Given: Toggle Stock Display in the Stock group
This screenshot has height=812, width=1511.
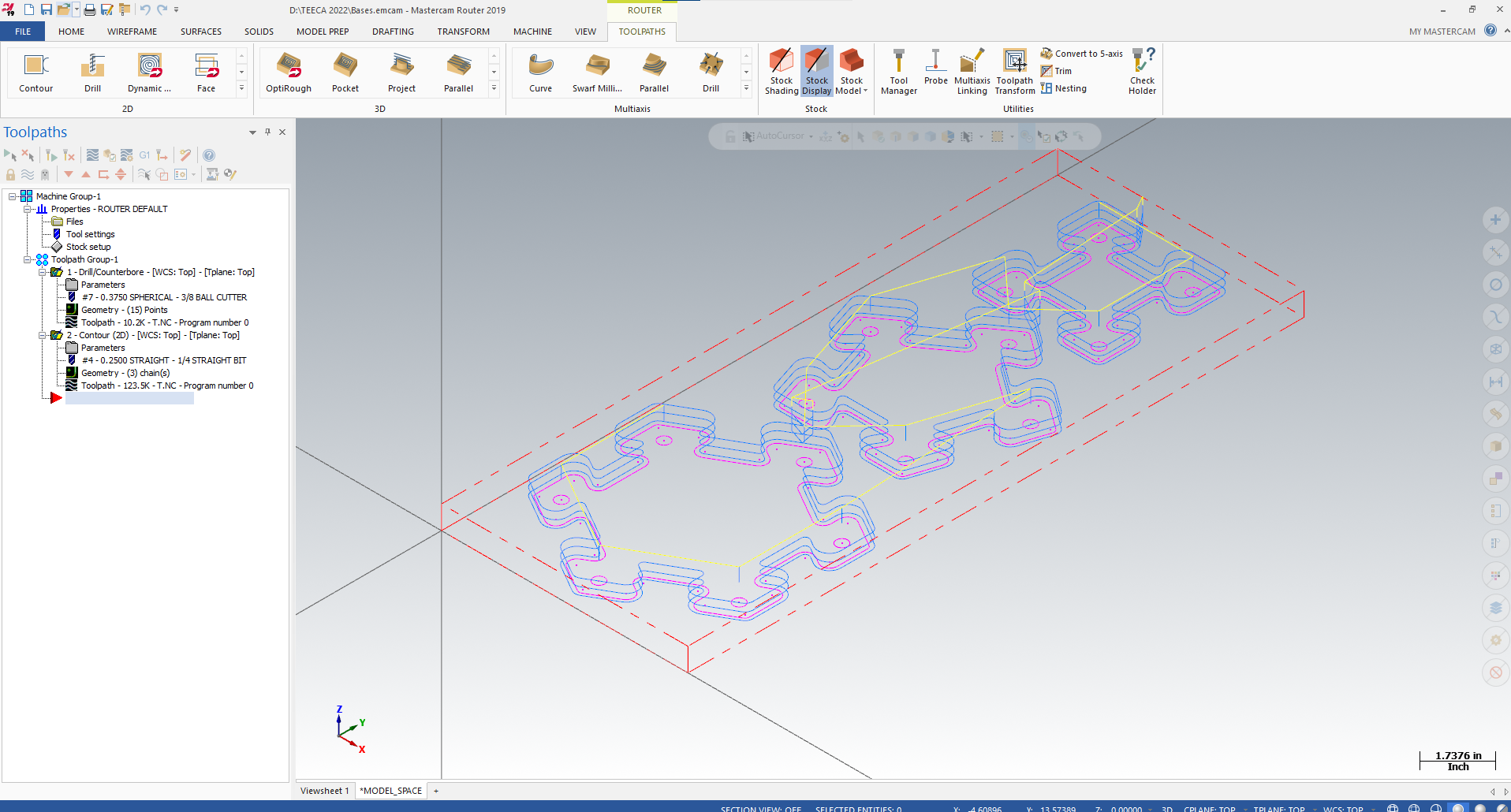Looking at the screenshot, I should (816, 71).
